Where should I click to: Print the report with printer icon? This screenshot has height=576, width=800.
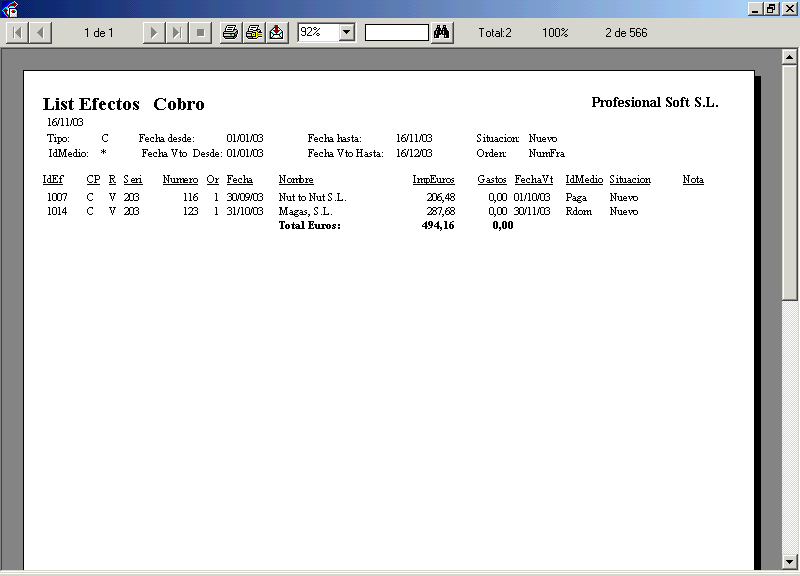pyautogui.click(x=230, y=33)
